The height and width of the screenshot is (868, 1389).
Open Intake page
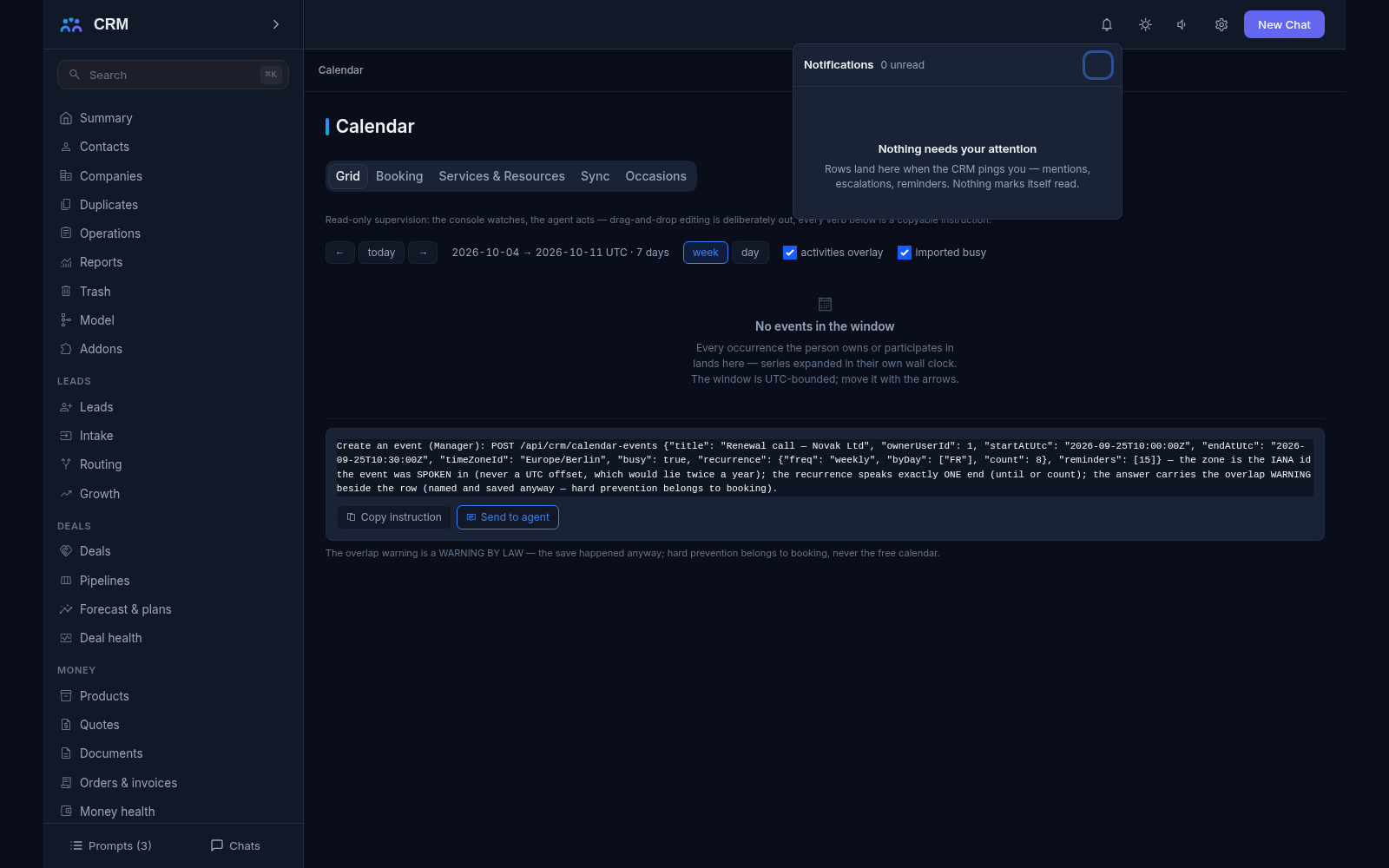[x=173, y=436]
